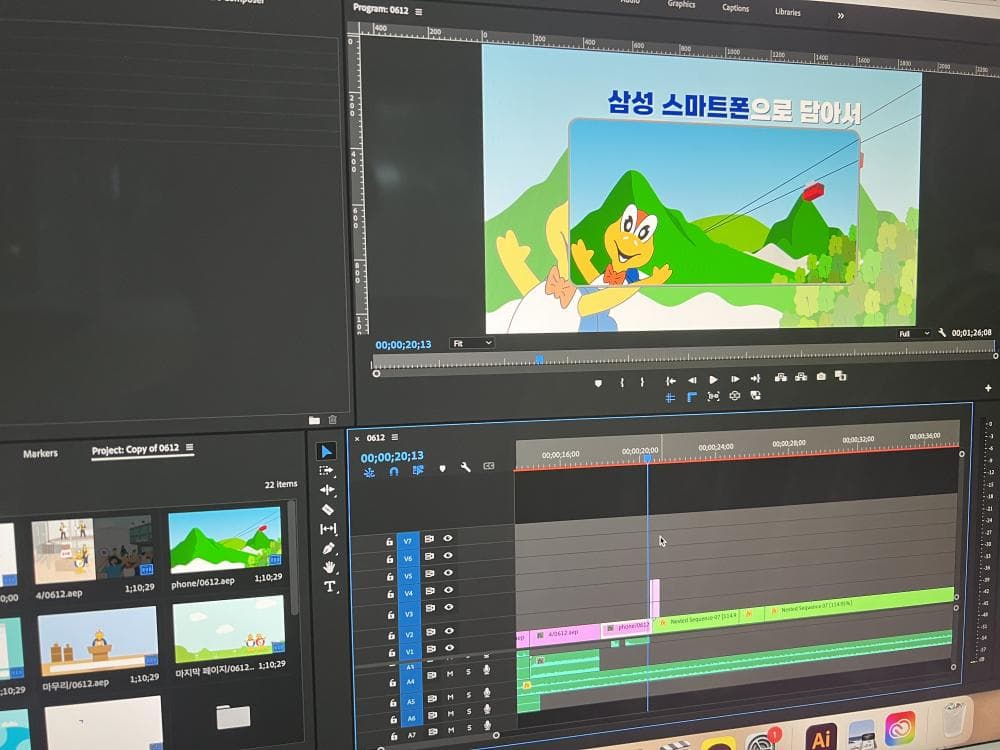Solo audio track A5
This screenshot has height=750, width=1000.
pyautogui.click(x=468, y=695)
